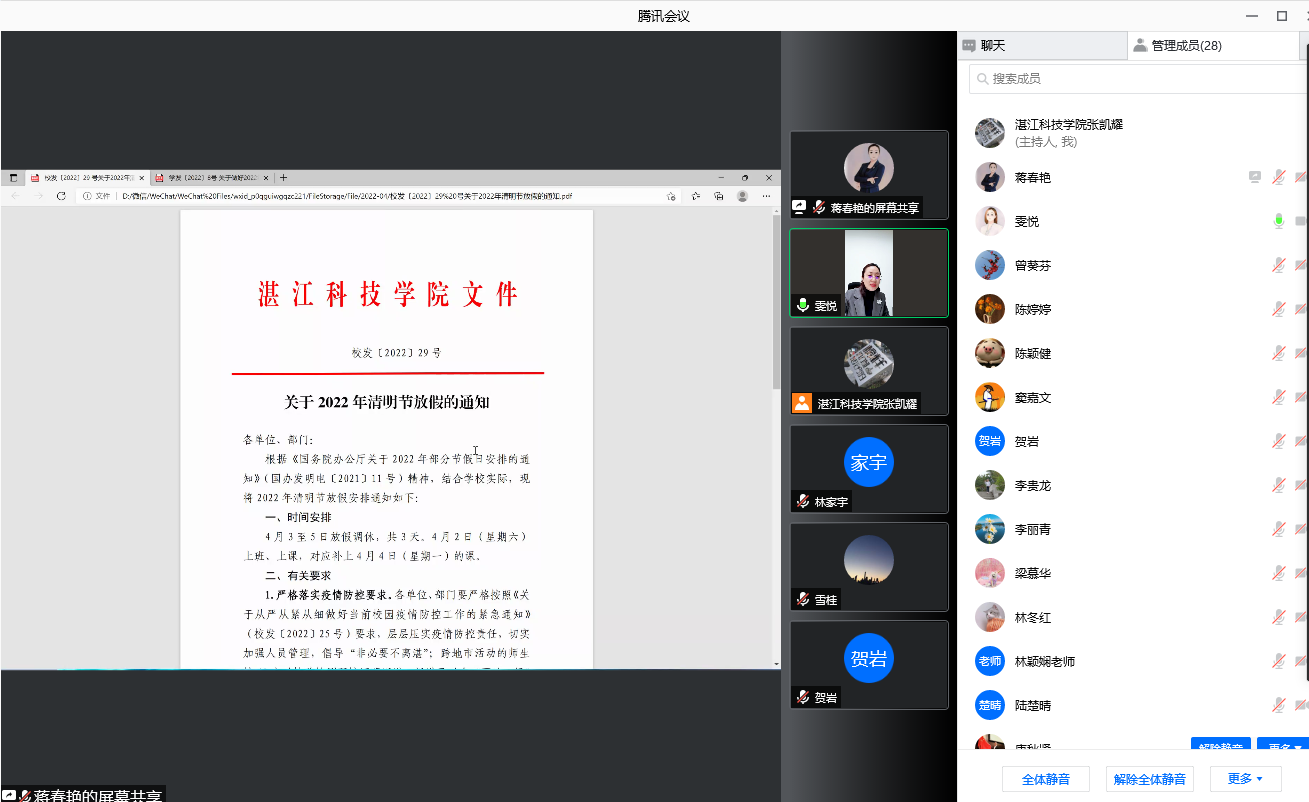
Task: Select 湛江科技学院张凯耀 video tile
Action: coord(869,371)
